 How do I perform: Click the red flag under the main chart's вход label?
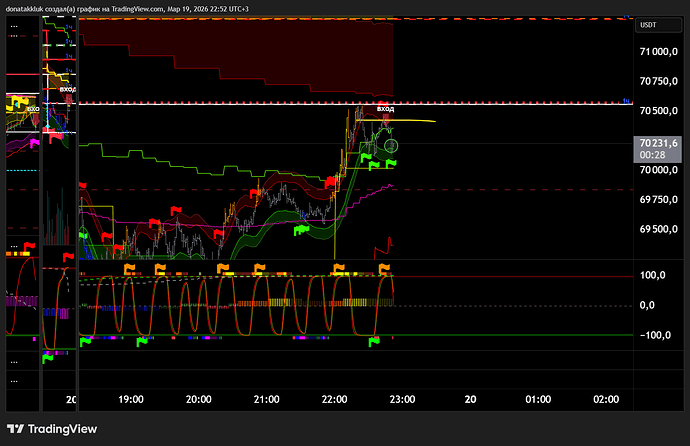click(384, 119)
